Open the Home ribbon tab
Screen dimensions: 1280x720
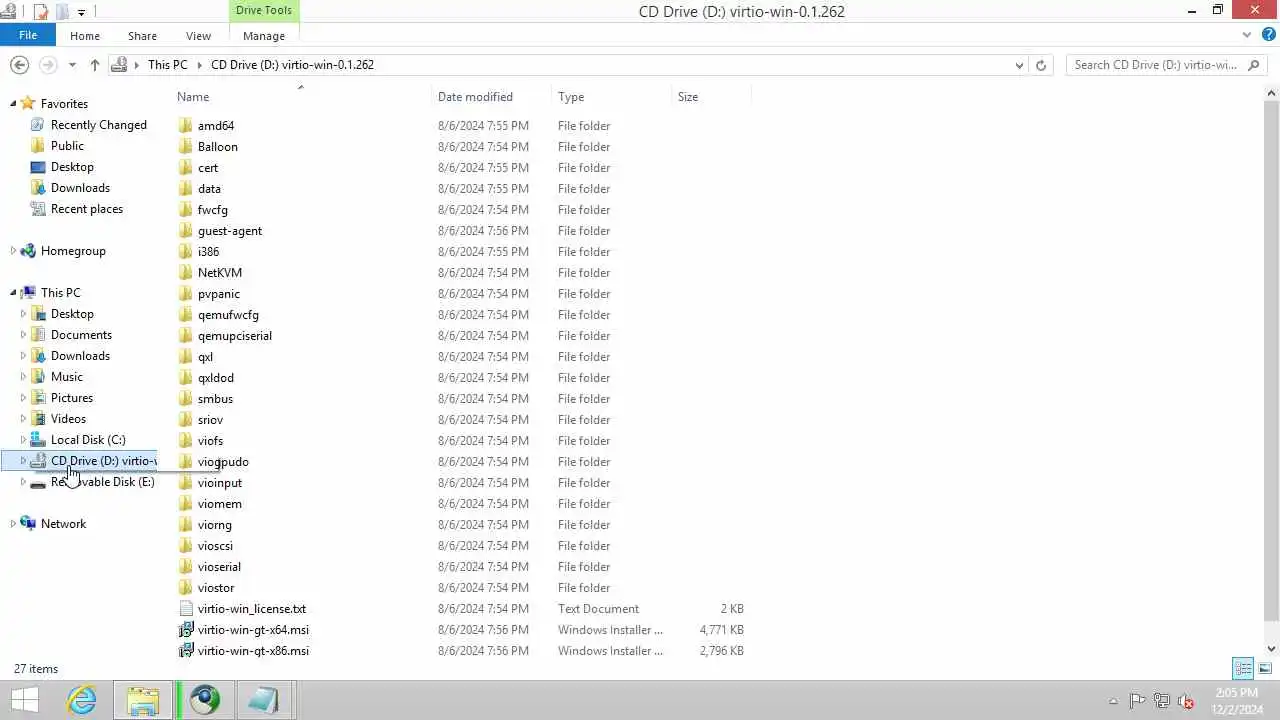point(85,36)
